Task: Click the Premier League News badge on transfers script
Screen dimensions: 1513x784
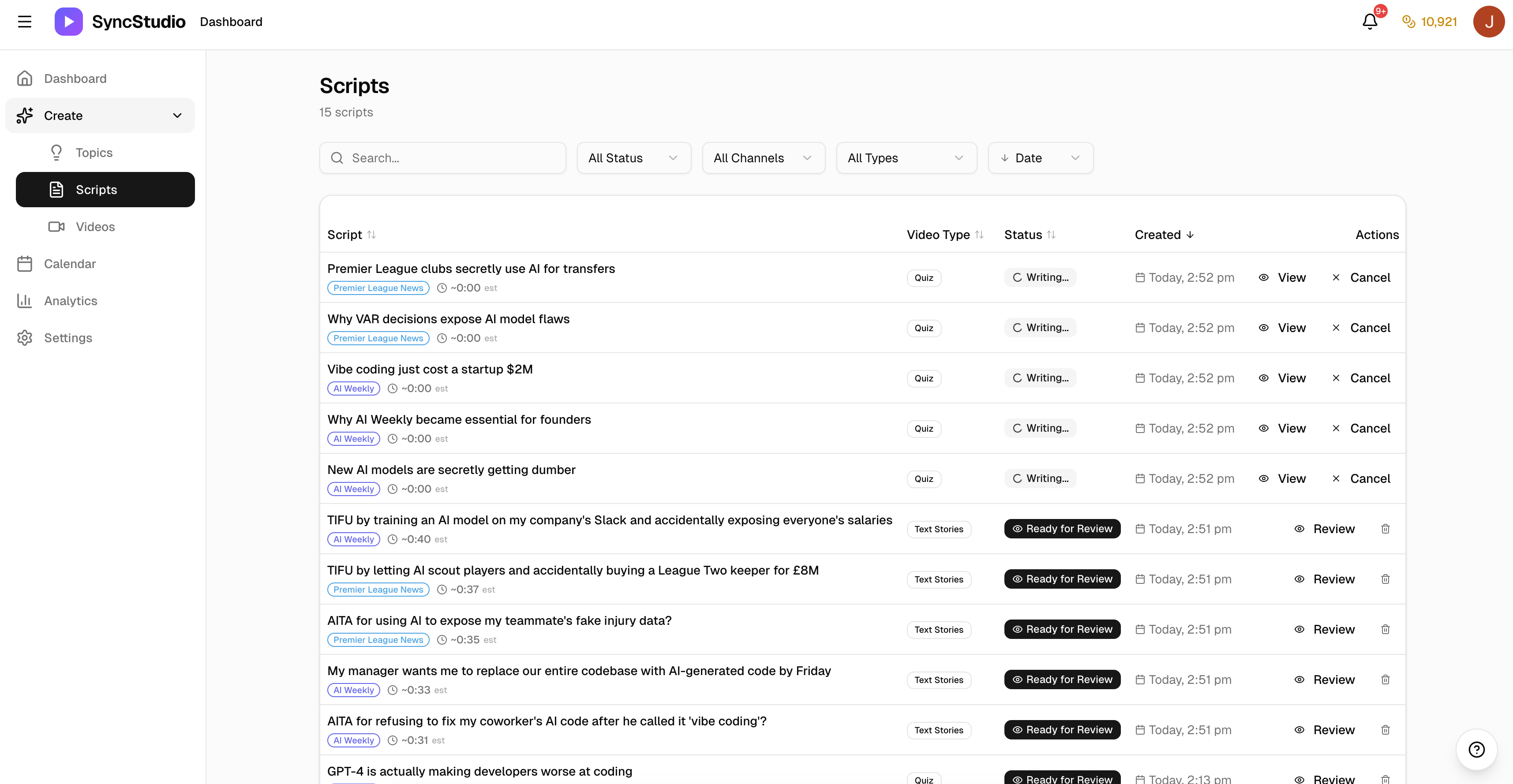Action: pos(378,288)
